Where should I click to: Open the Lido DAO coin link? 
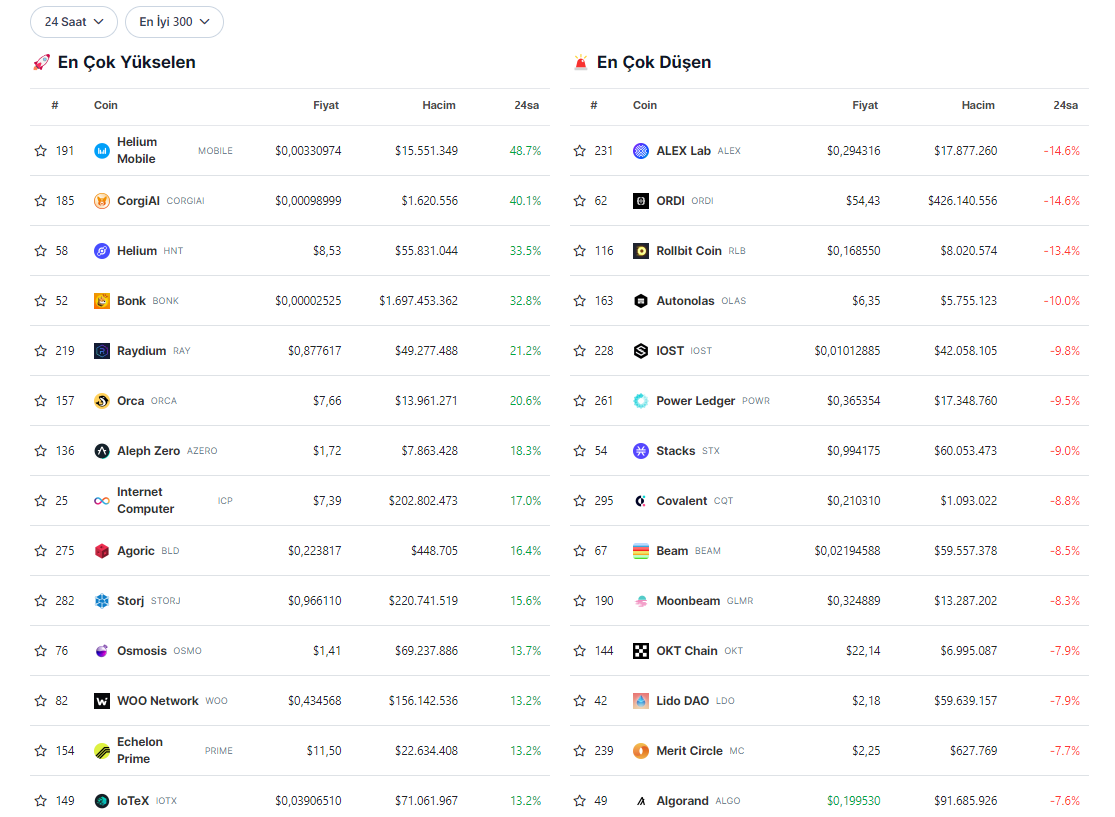[x=682, y=701]
